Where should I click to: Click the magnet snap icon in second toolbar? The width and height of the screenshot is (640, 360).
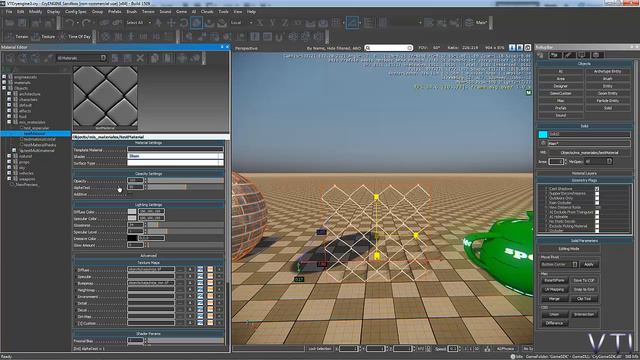click(x=280, y=37)
